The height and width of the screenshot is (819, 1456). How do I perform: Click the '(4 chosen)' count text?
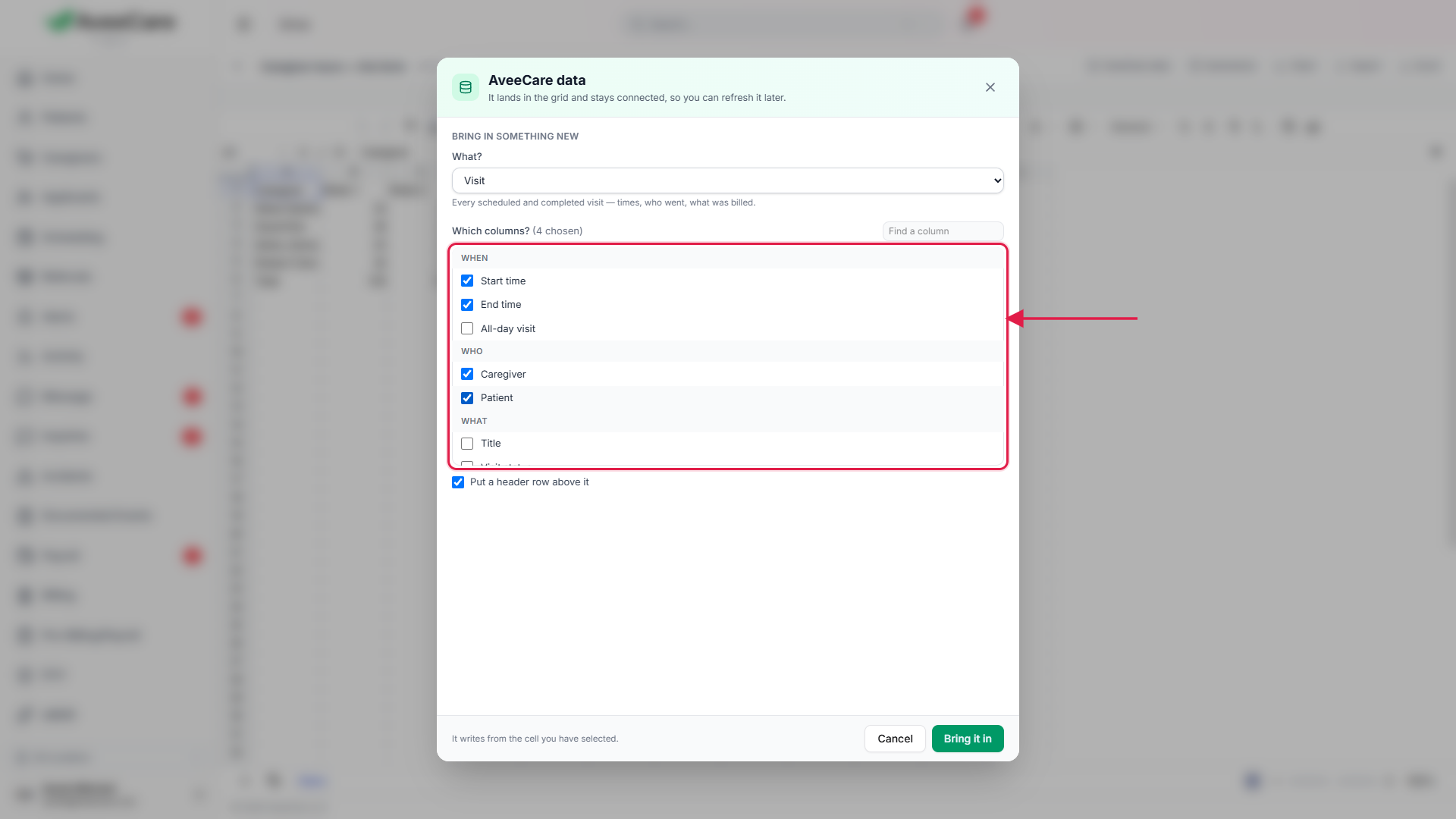coord(557,231)
